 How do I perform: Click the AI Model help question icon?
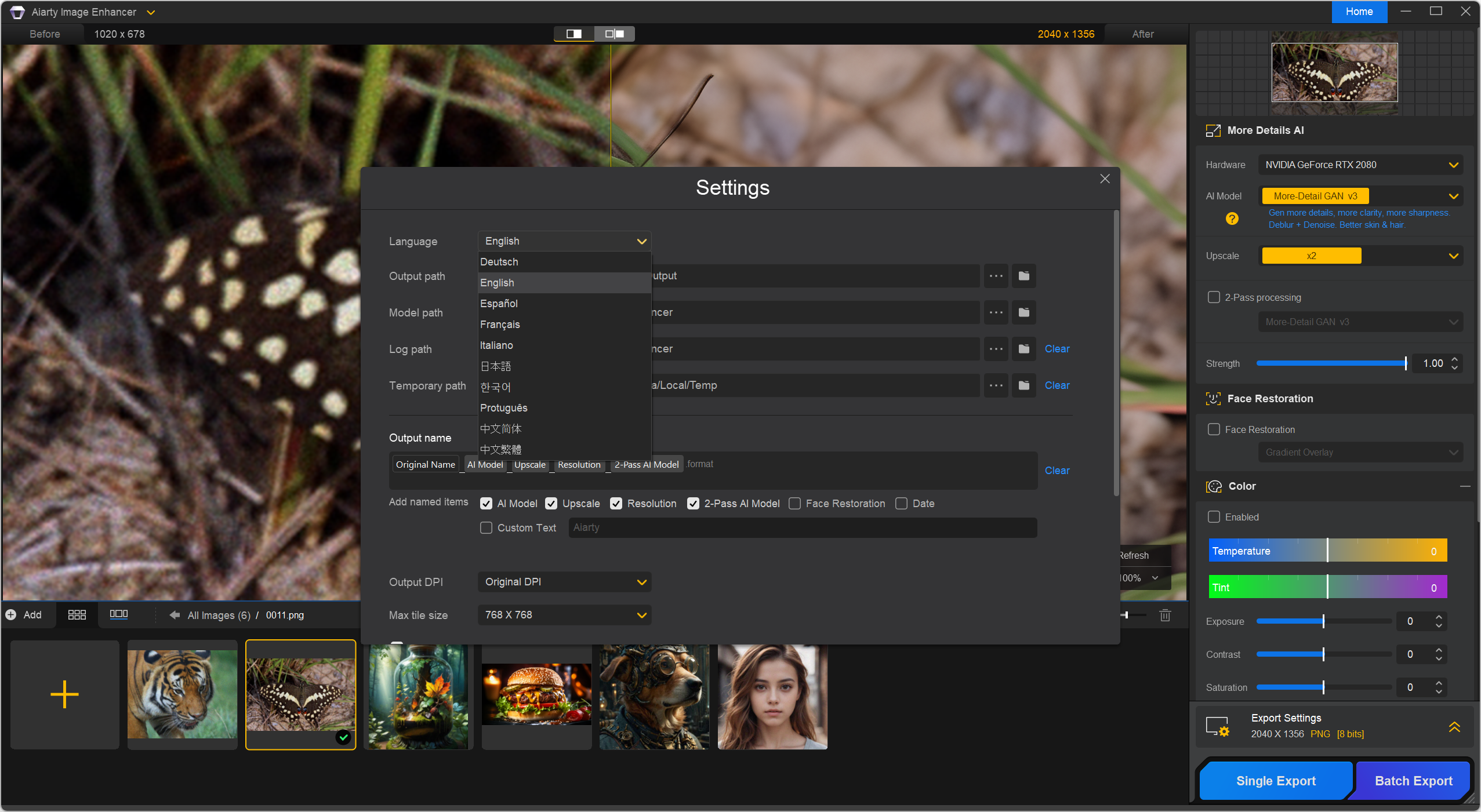coord(1232,219)
